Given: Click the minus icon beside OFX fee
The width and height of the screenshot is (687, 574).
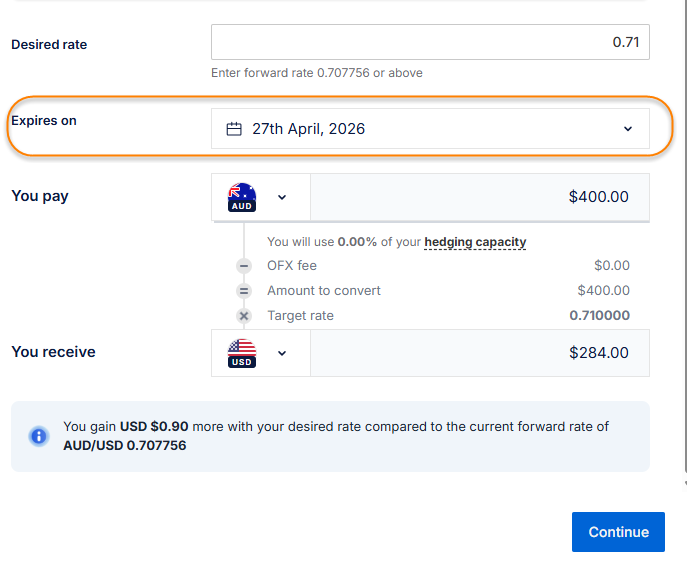Looking at the screenshot, I should 244,266.
